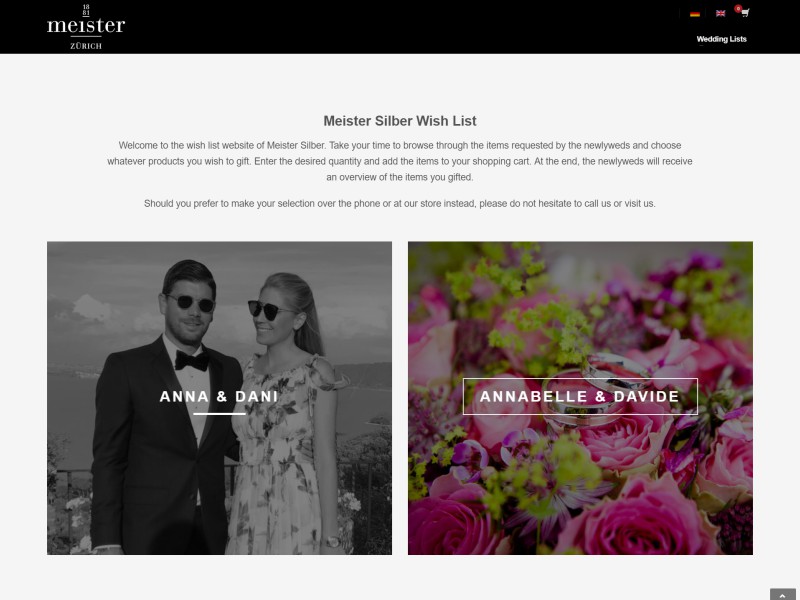Open the shopping cart icon

tap(745, 13)
